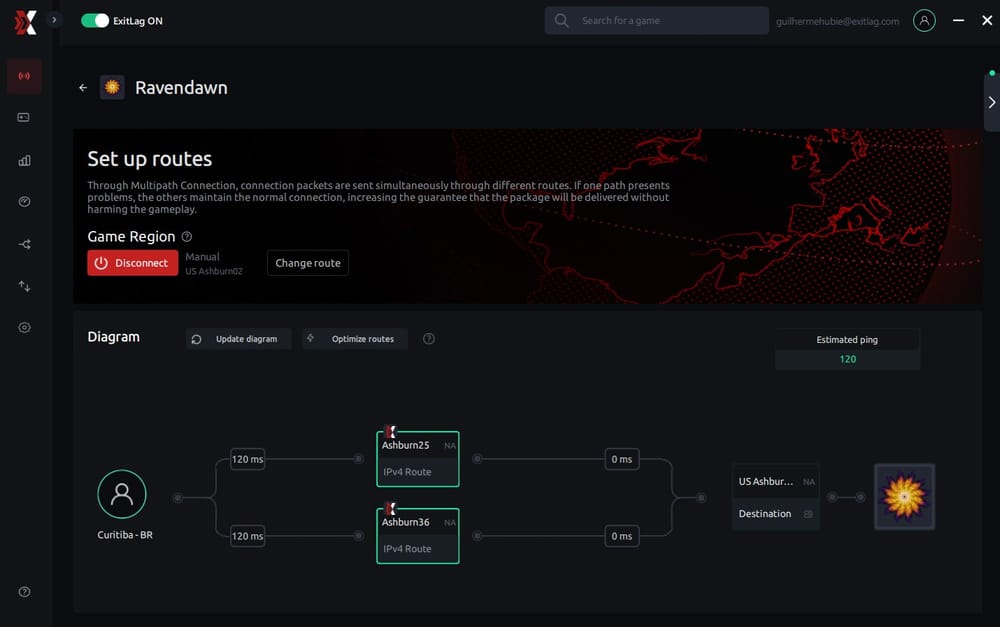The height and width of the screenshot is (627, 1000).
Task: Click the Curitiba - BR label
Action: [x=125, y=535]
